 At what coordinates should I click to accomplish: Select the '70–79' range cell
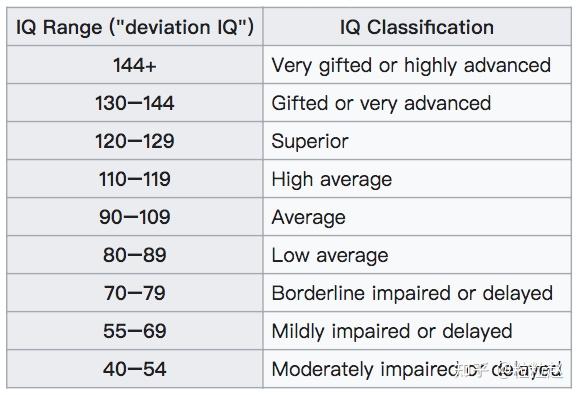pos(135,293)
